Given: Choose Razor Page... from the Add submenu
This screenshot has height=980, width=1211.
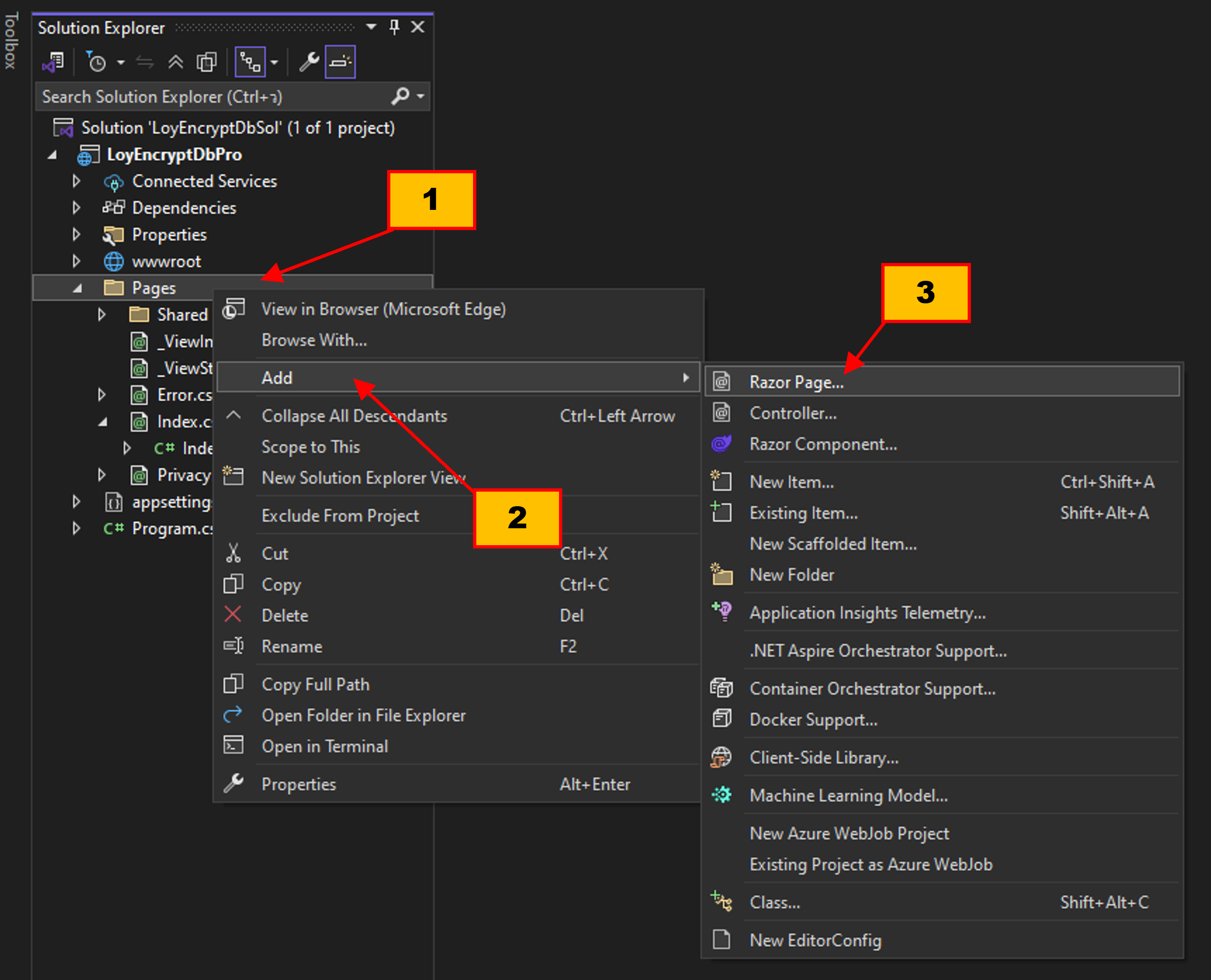Looking at the screenshot, I should [796, 382].
